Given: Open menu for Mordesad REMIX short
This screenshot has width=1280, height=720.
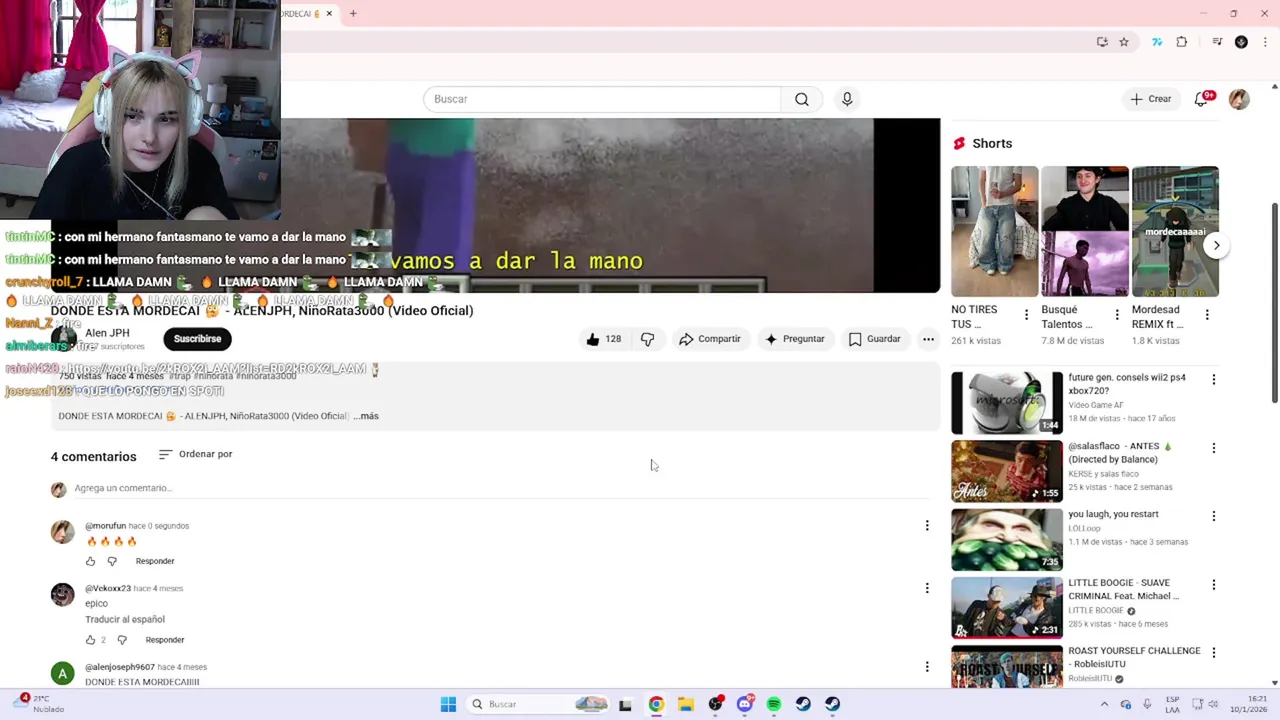Looking at the screenshot, I should pos(1207,315).
